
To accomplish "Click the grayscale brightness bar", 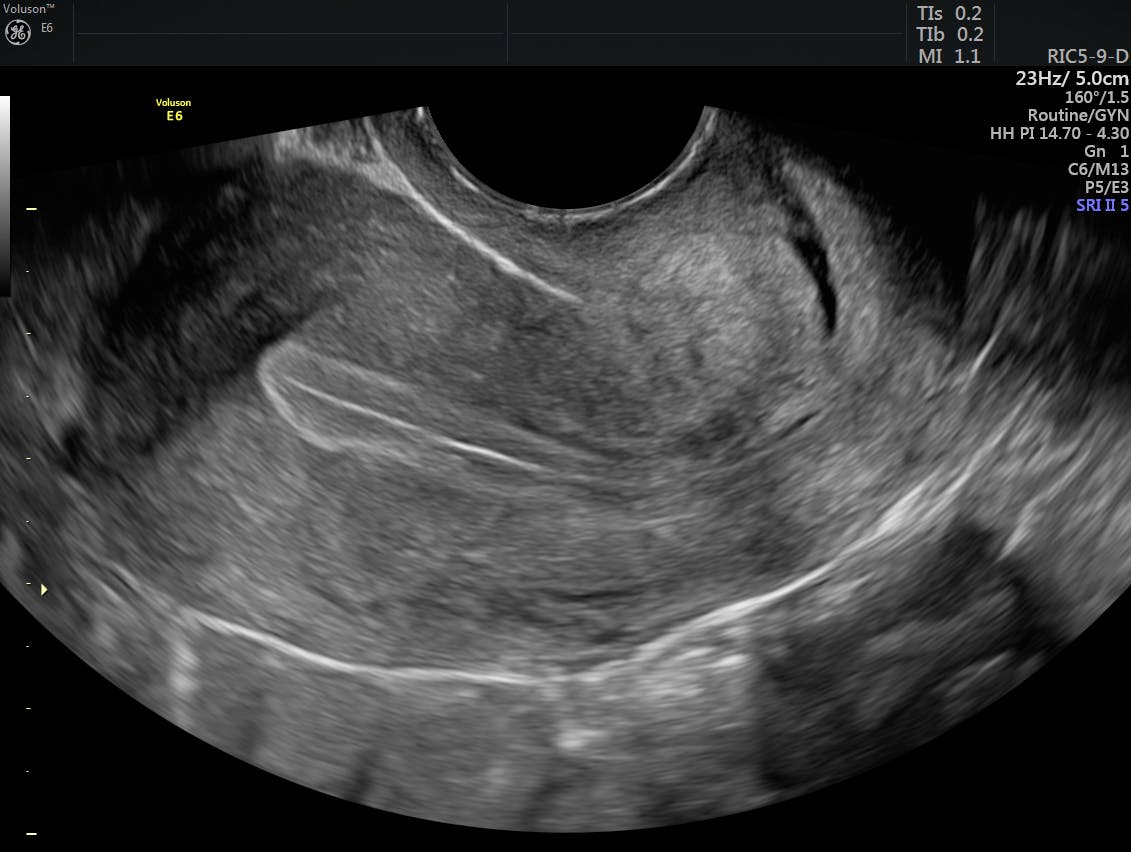I will [x=5, y=195].
